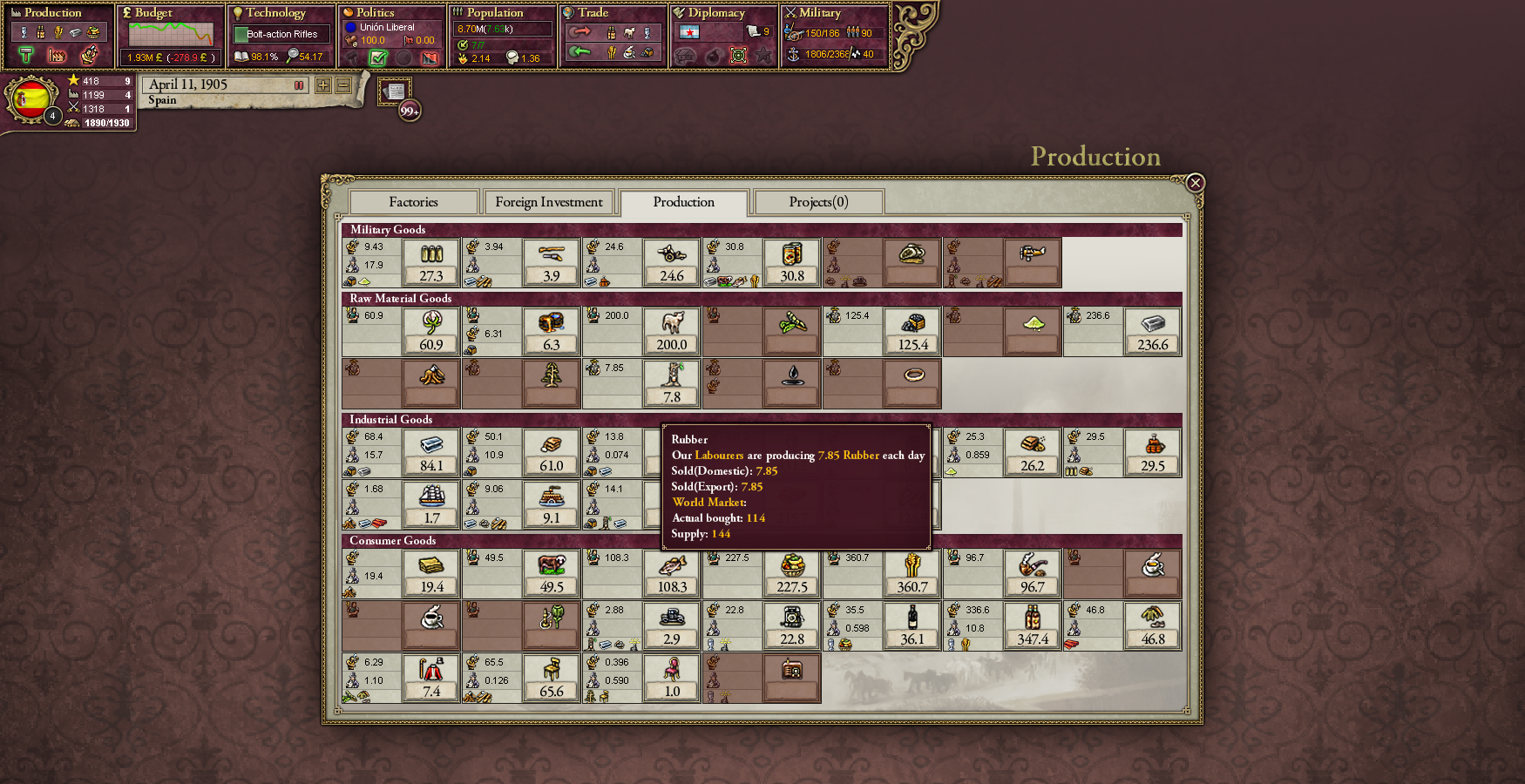Click the Spain flag shield
1525x784 pixels.
(x=32, y=100)
